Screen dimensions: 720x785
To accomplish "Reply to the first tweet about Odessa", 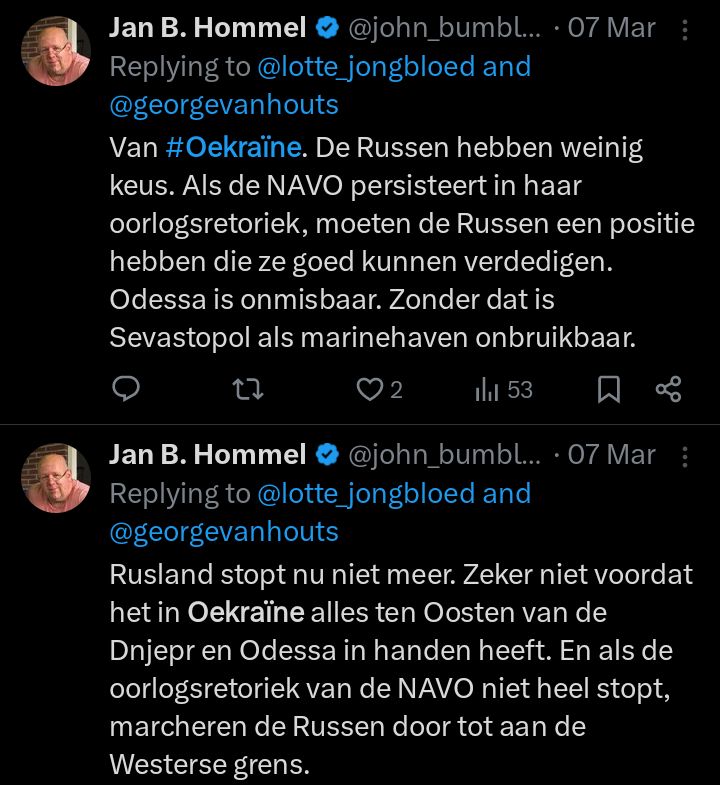I will (x=126, y=389).
